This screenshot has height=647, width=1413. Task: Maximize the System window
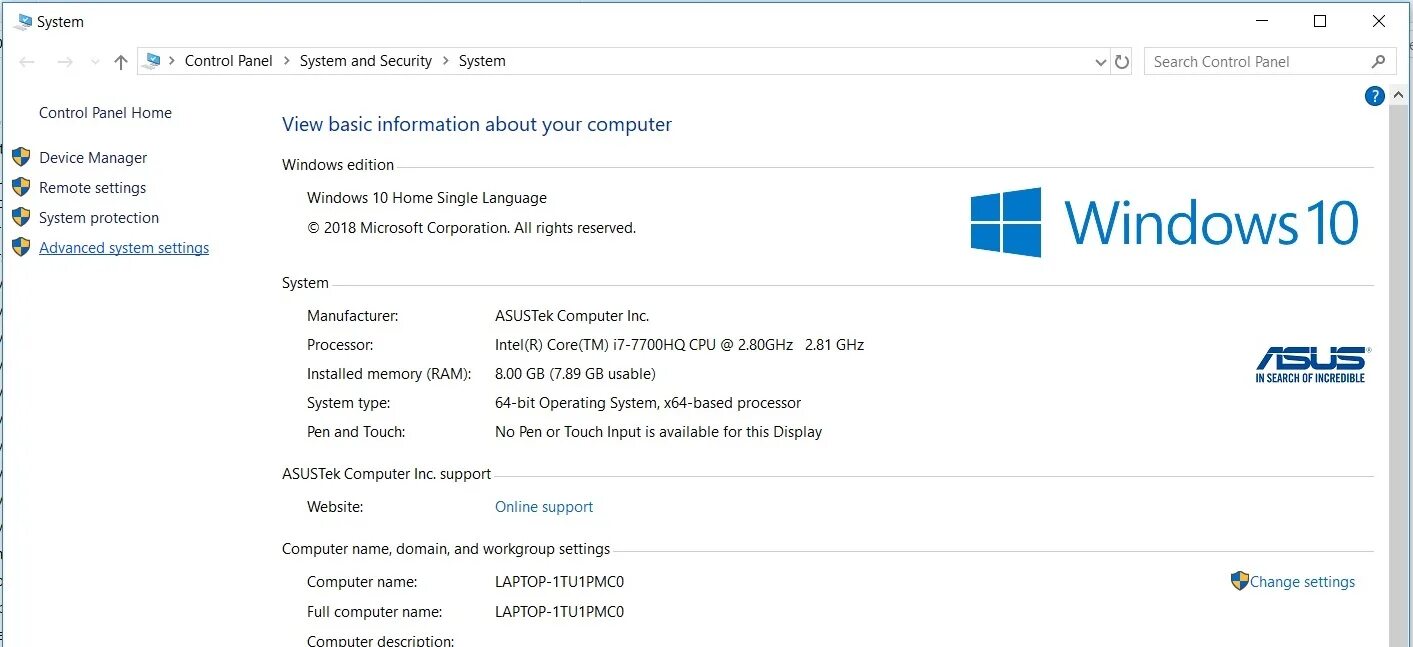tap(1320, 21)
